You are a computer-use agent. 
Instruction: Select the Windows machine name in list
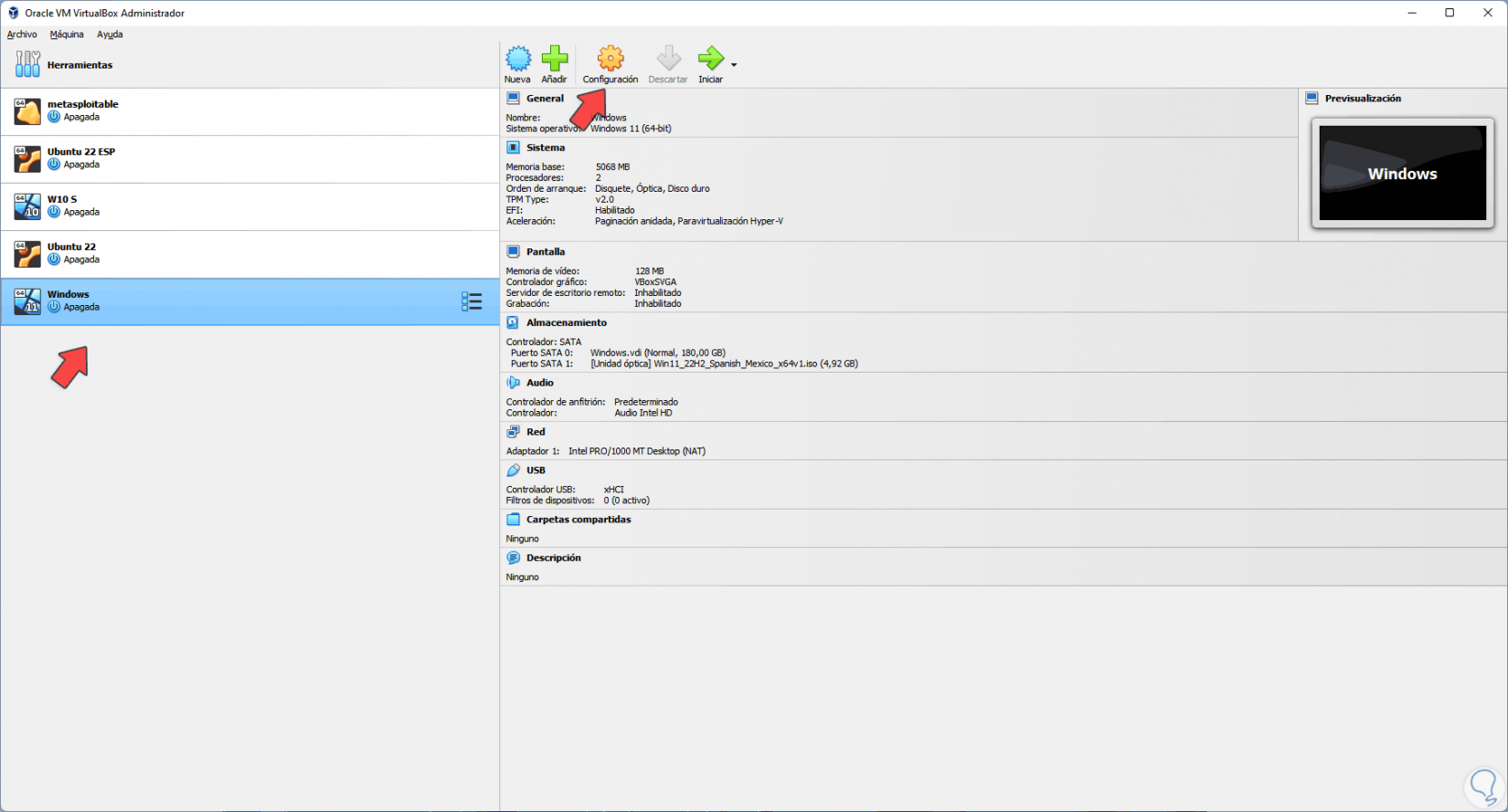[x=69, y=294]
